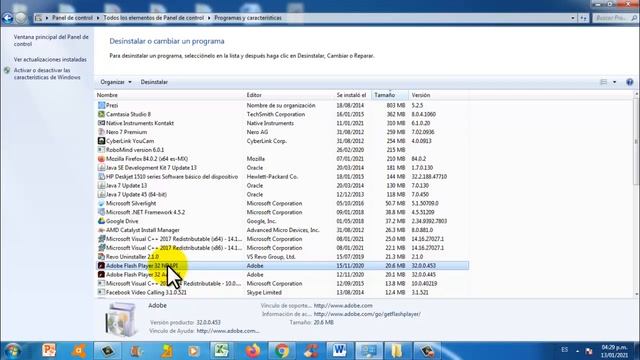Click the VS Revo Group, Ltd. cell
Screen dimensions: 640x360
pyautogui.click(x=271, y=257)
